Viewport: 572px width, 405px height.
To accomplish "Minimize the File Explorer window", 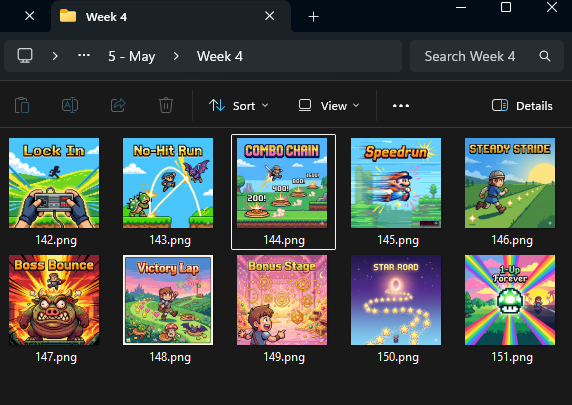I will point(461,7).
